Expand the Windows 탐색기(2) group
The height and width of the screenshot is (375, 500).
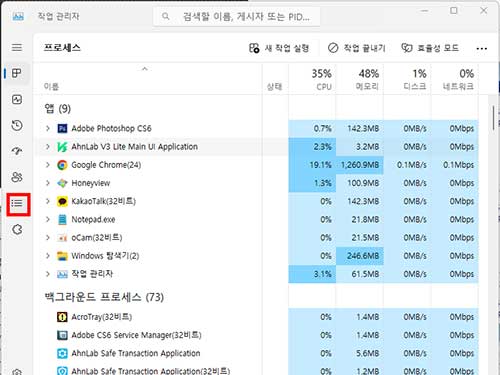[x=48, y=256]
